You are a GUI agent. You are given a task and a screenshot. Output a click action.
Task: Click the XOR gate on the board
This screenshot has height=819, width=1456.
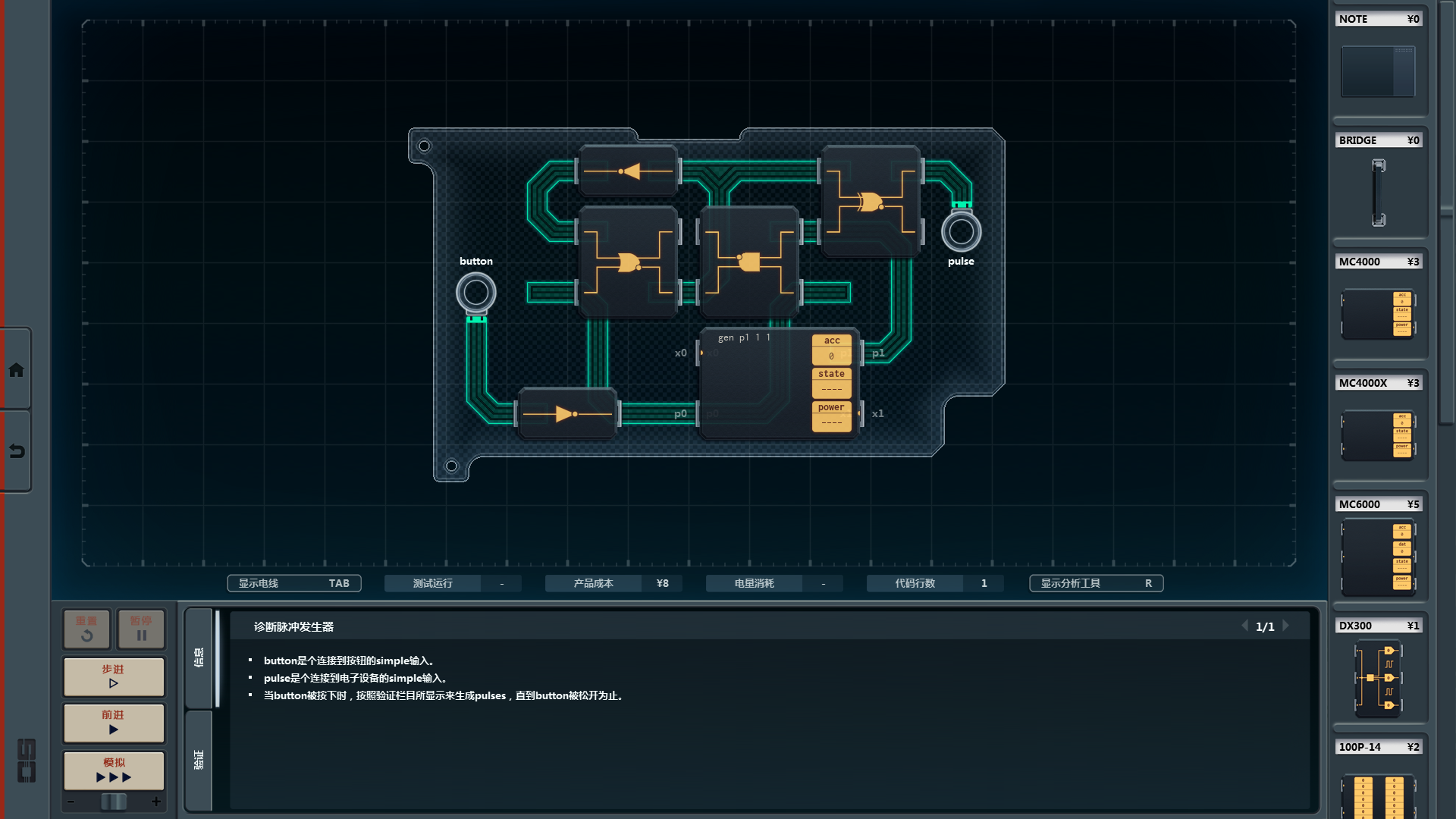coord(871,202)
